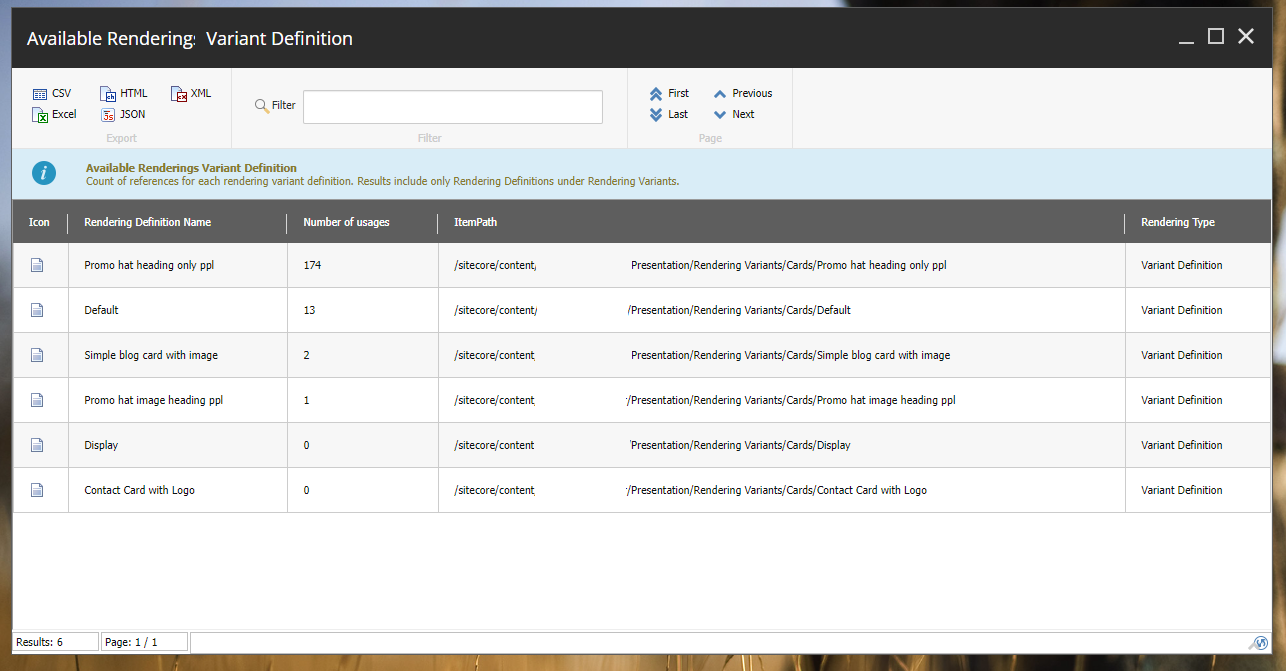Click the item path ending in Cards/Default
Viewport: 1286px width, 671px height.
coord(652,310)
